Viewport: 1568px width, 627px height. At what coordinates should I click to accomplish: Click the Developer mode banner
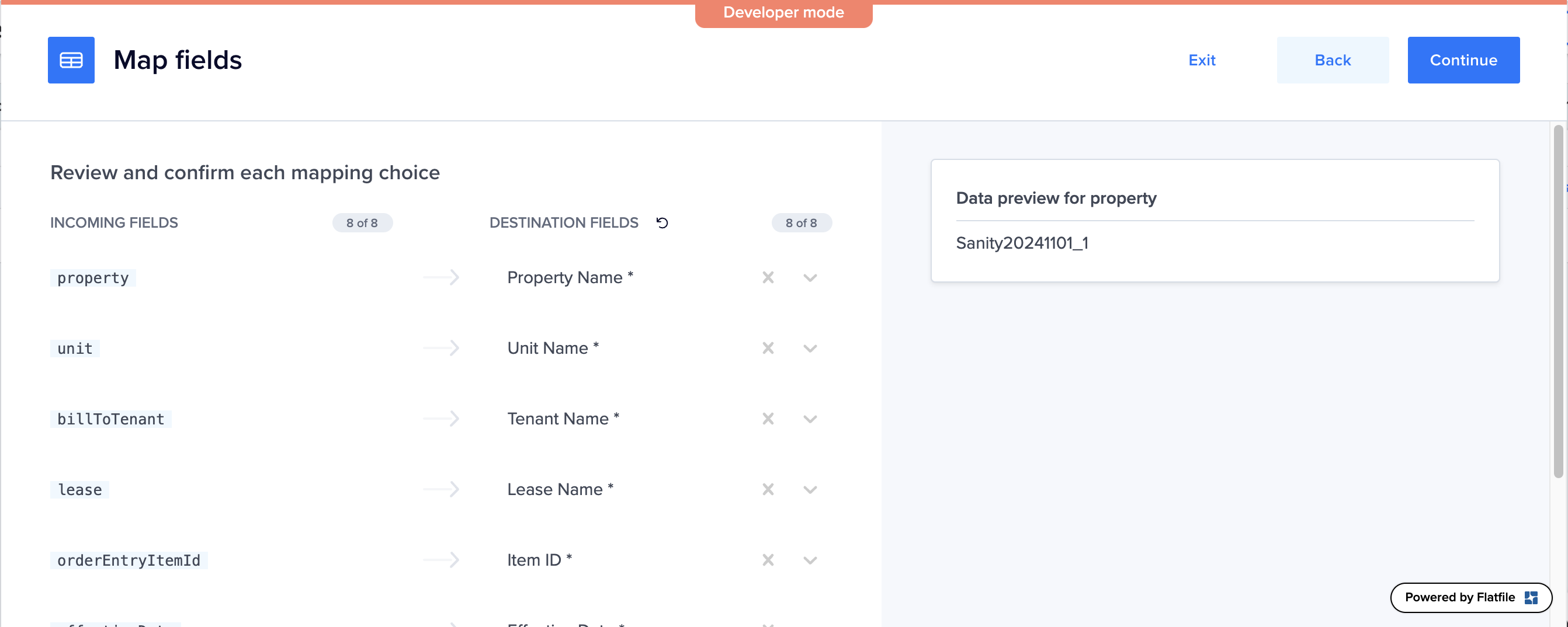pyautogui.click(x=783, y=13)
